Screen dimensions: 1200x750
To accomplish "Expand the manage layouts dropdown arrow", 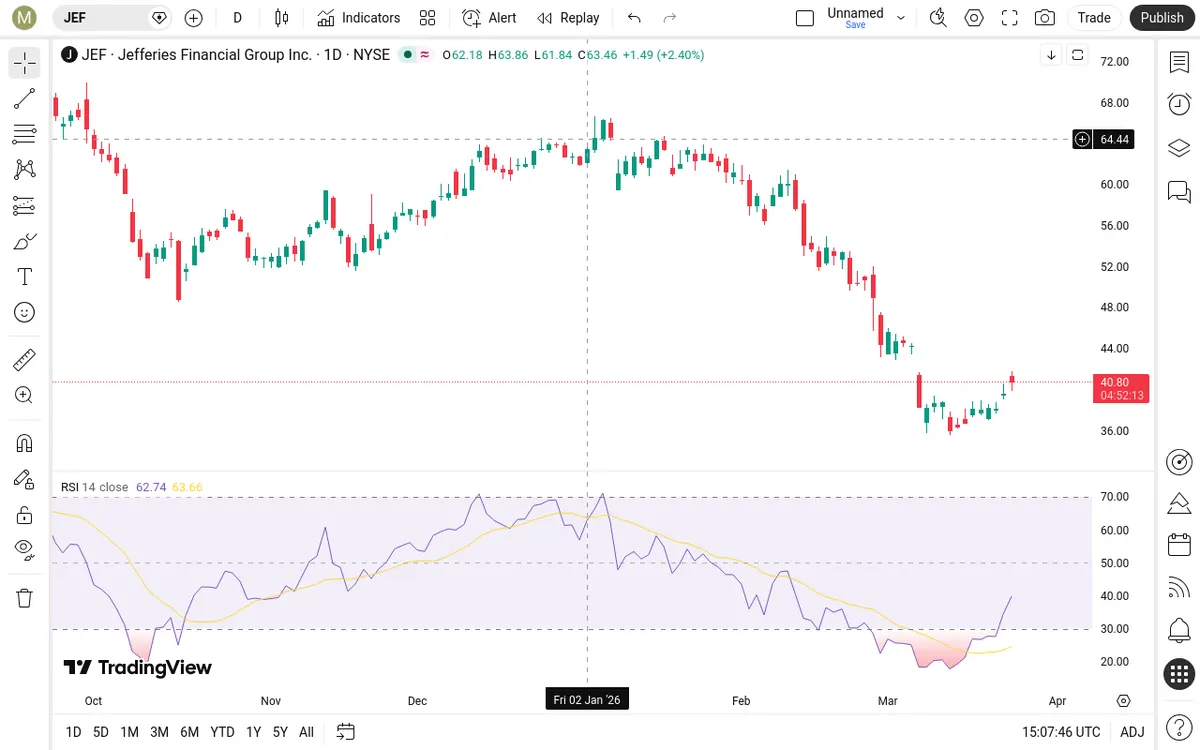I will tap(901, 18).
